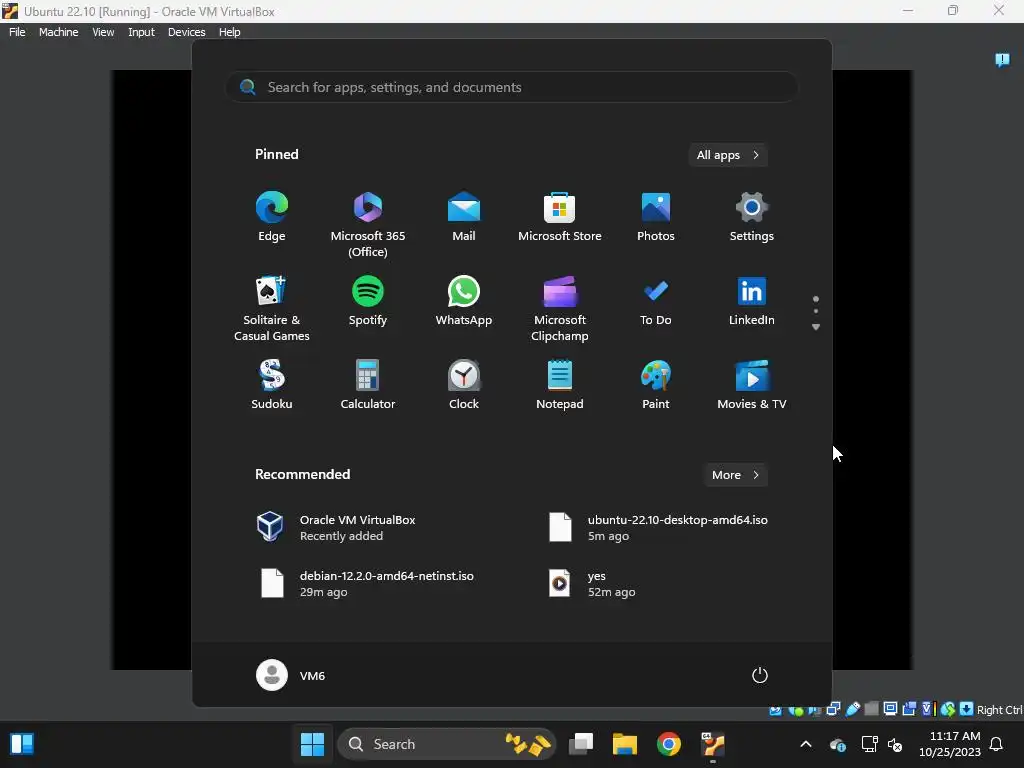Open the Photos app
The image size is (1024, 768).
(x=656, y=217)
